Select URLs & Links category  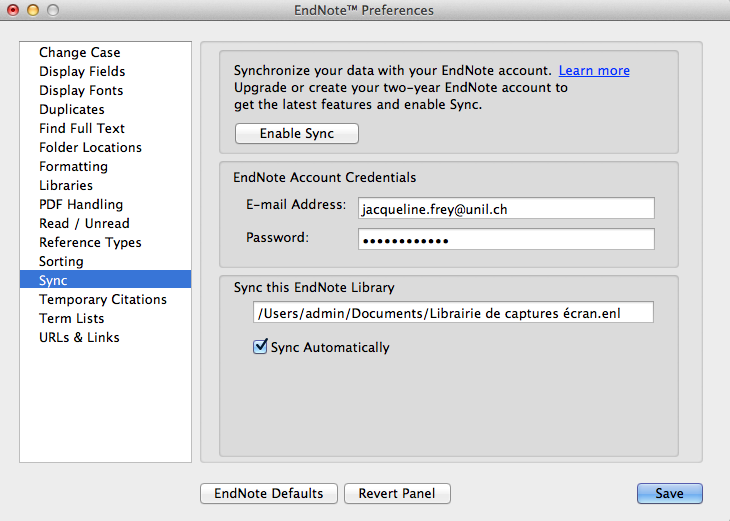click(79, 337)
